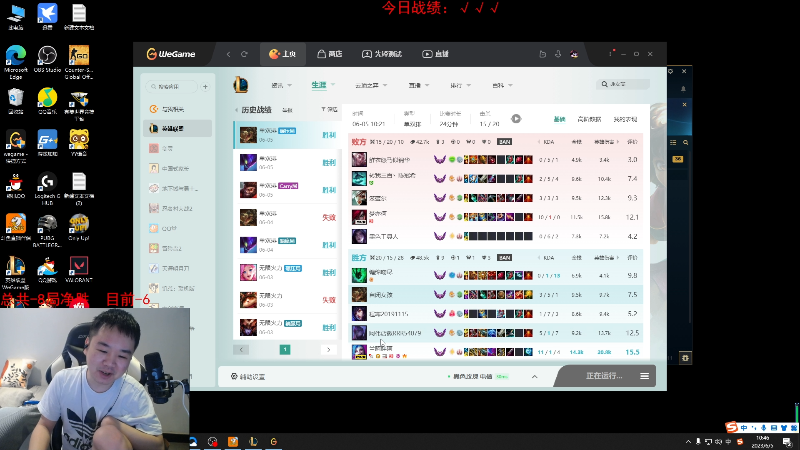Image resolution: width=800 pixels, height=450 pixels.
Task: Open VALORANT desktop shortcut
Action: (x=79, y=269)
